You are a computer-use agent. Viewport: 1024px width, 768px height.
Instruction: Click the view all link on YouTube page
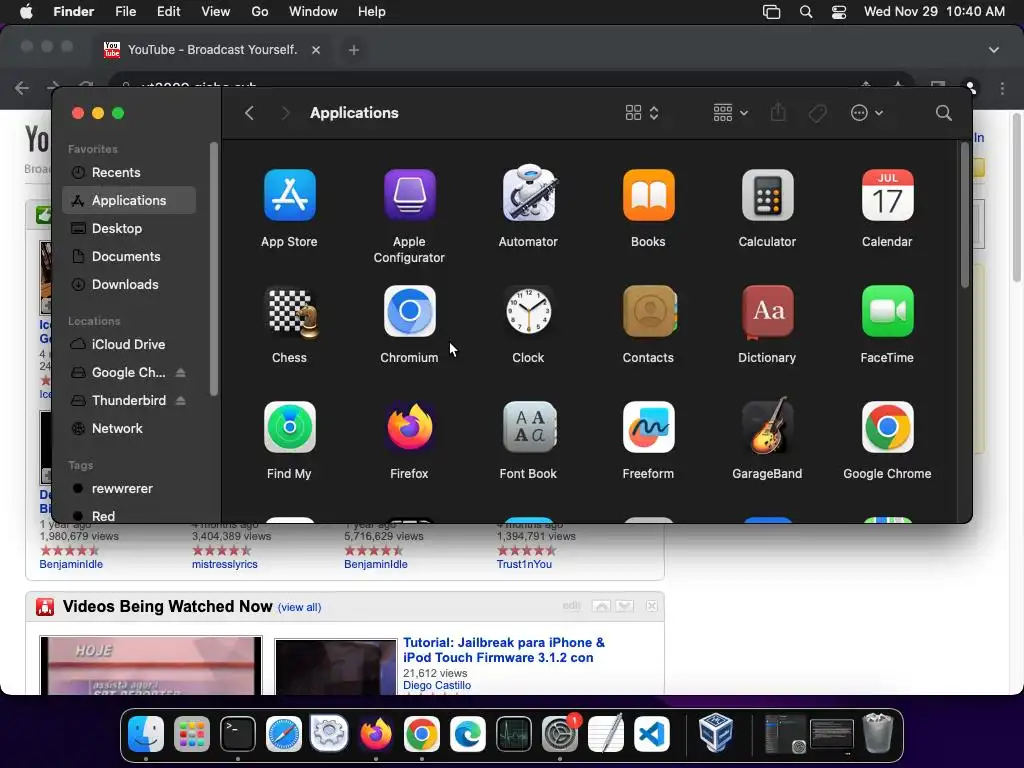click(x=300, y=607)
